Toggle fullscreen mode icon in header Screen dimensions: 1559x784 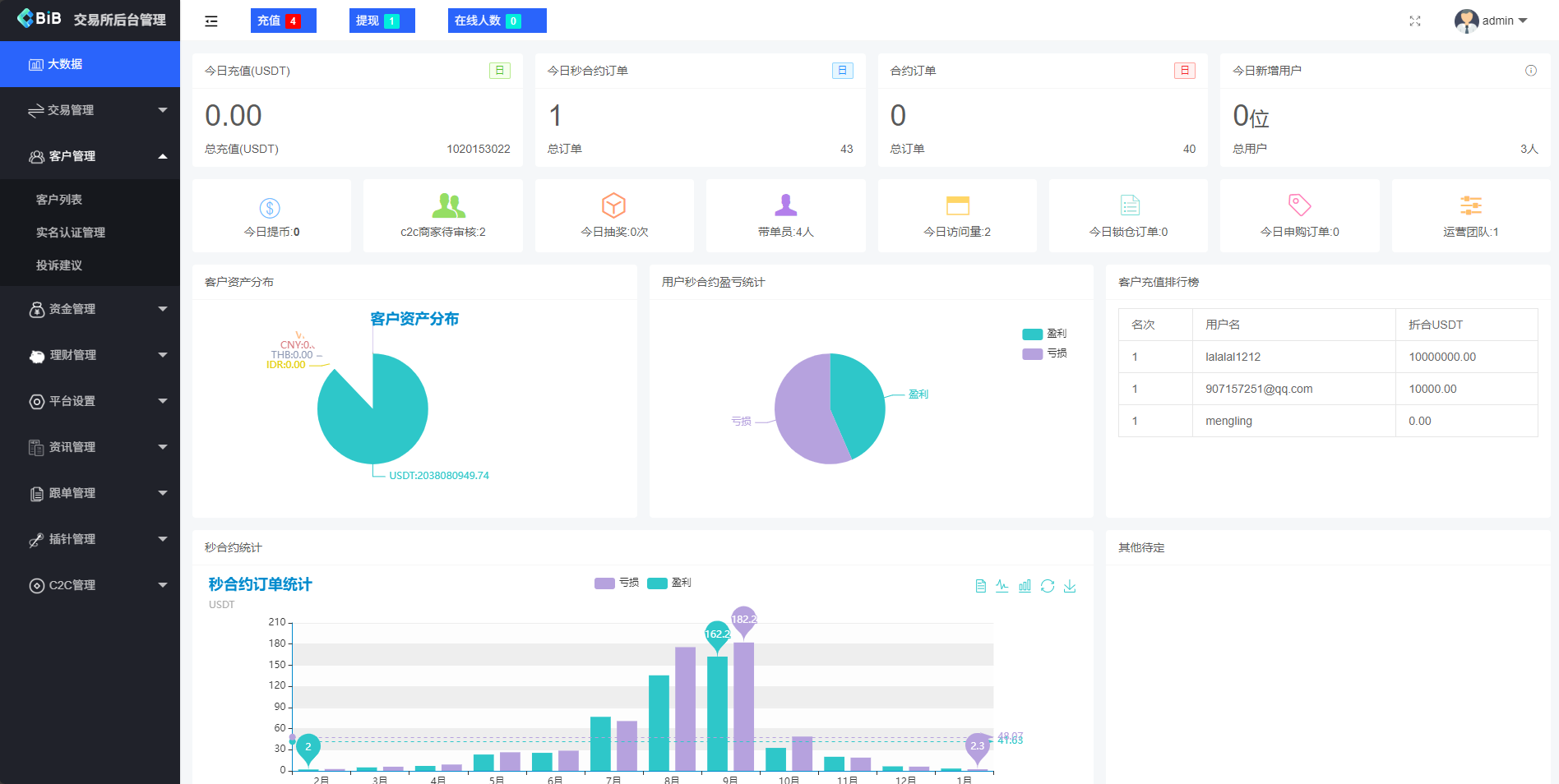pos(1415,21)
